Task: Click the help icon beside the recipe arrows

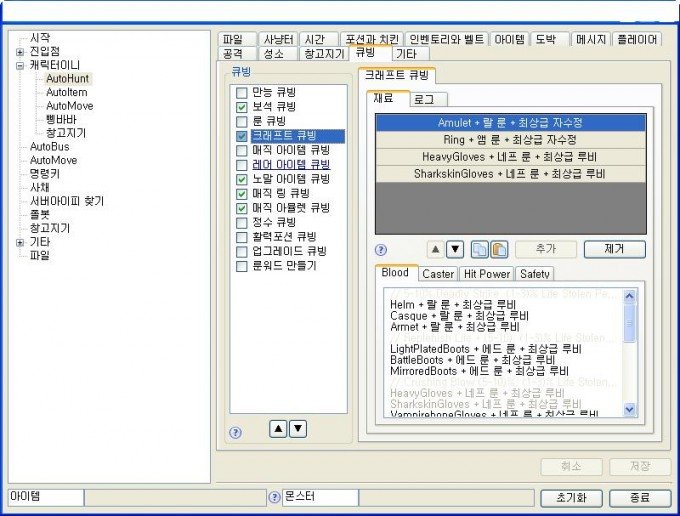Action: tap(381, 250)
